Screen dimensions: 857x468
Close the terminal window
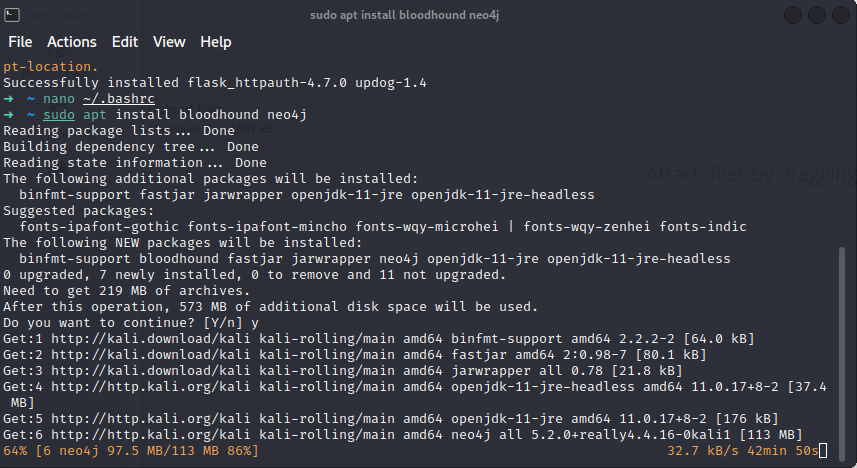tap(843, 15)
